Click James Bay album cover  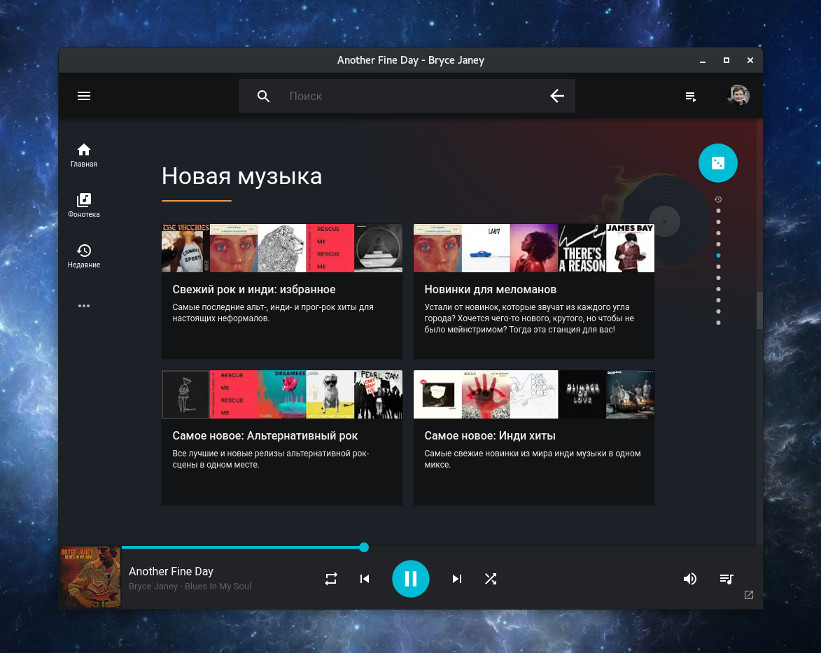click(x=630, y=248)
